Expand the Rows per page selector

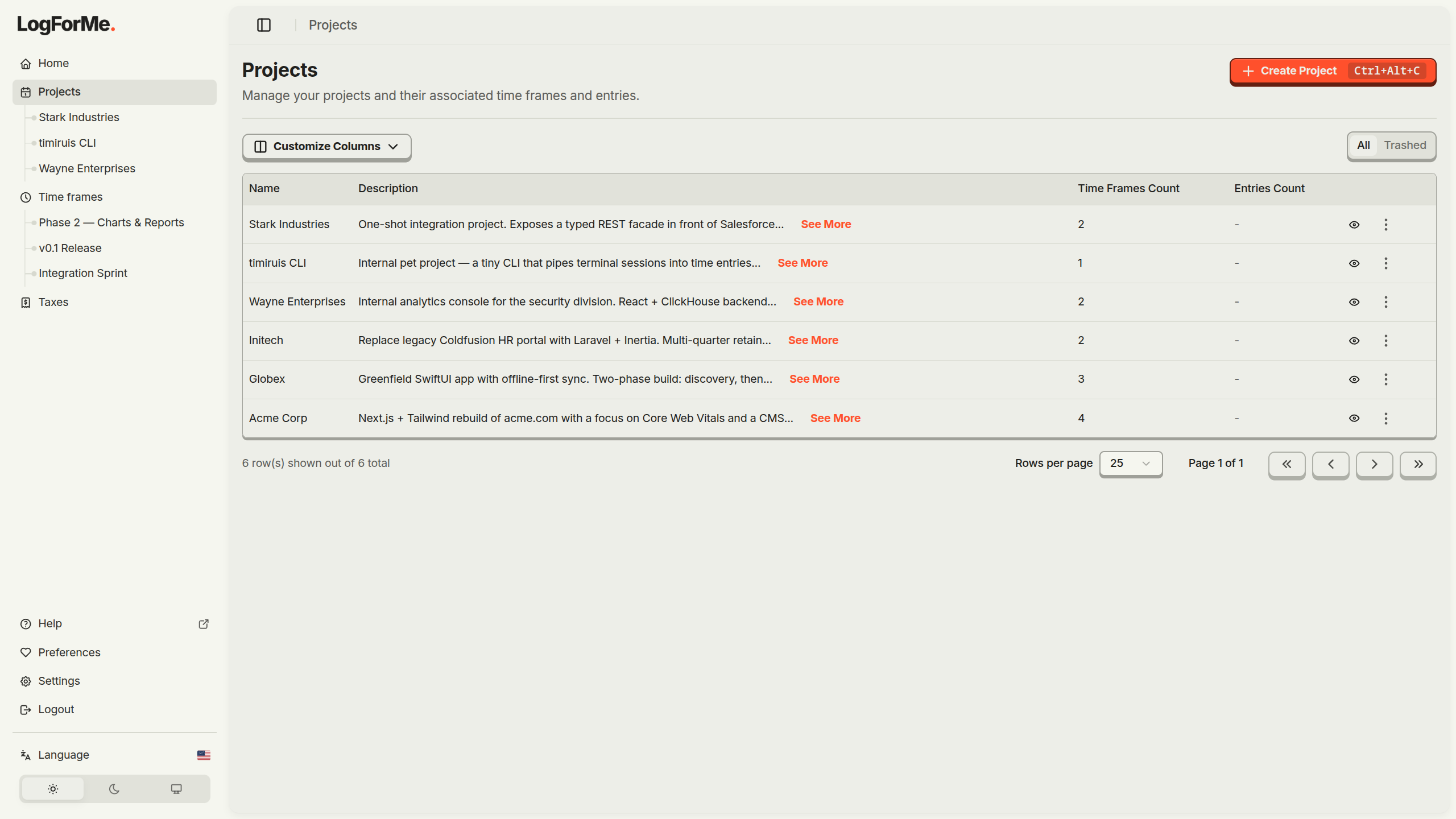point(1130,464)
